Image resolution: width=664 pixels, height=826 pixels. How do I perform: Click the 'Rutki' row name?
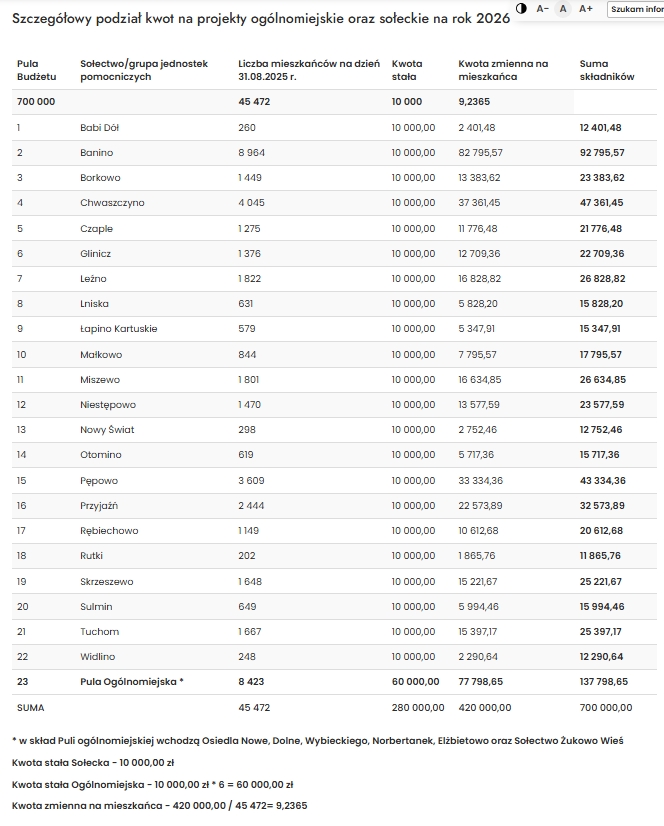point(91,556)
